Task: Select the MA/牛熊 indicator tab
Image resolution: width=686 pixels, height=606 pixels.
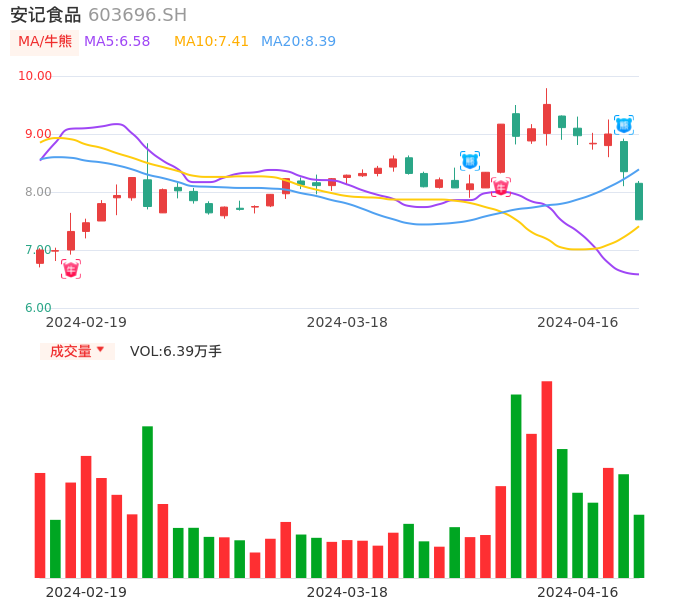Action: (45, 42)
